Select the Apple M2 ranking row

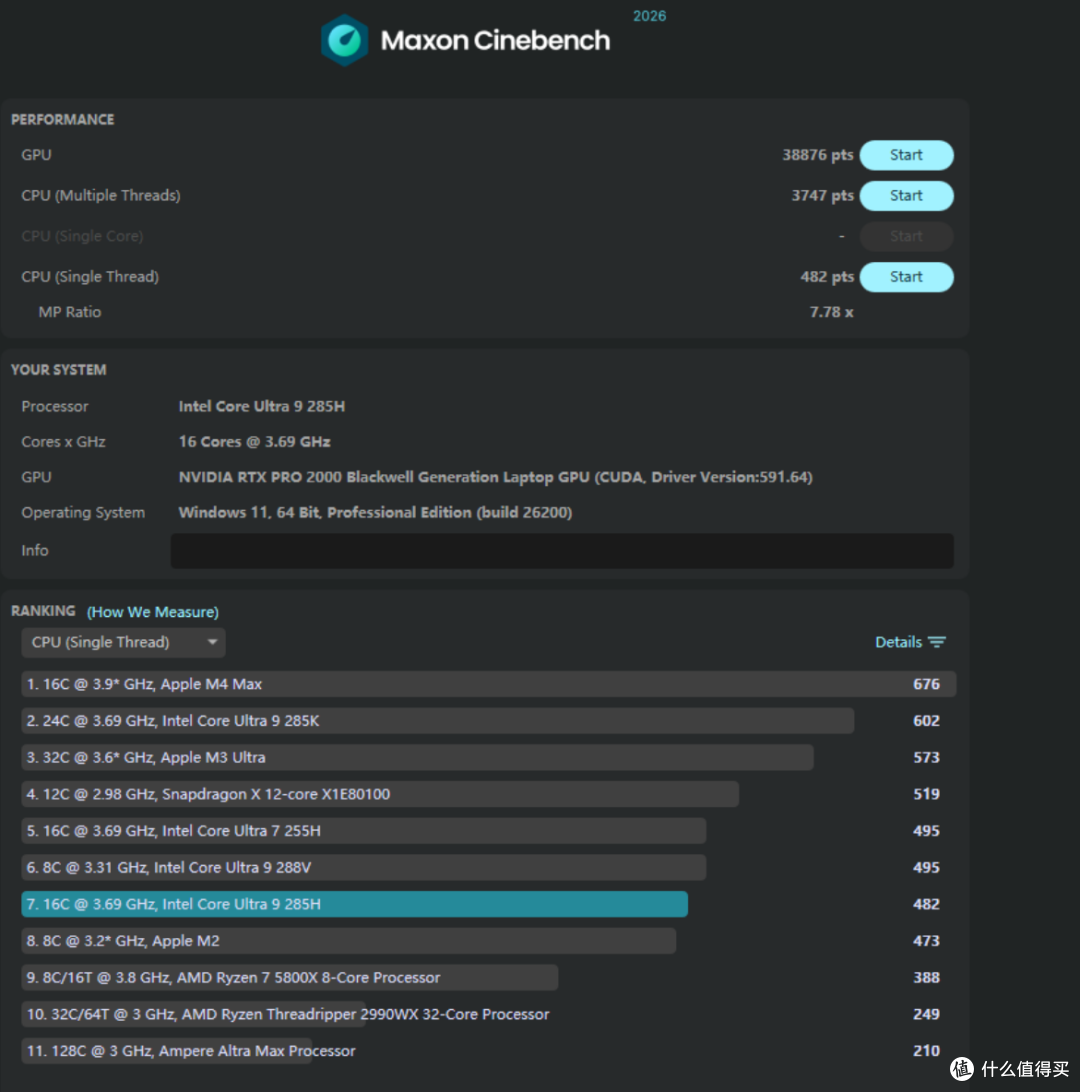coord(488,941)
